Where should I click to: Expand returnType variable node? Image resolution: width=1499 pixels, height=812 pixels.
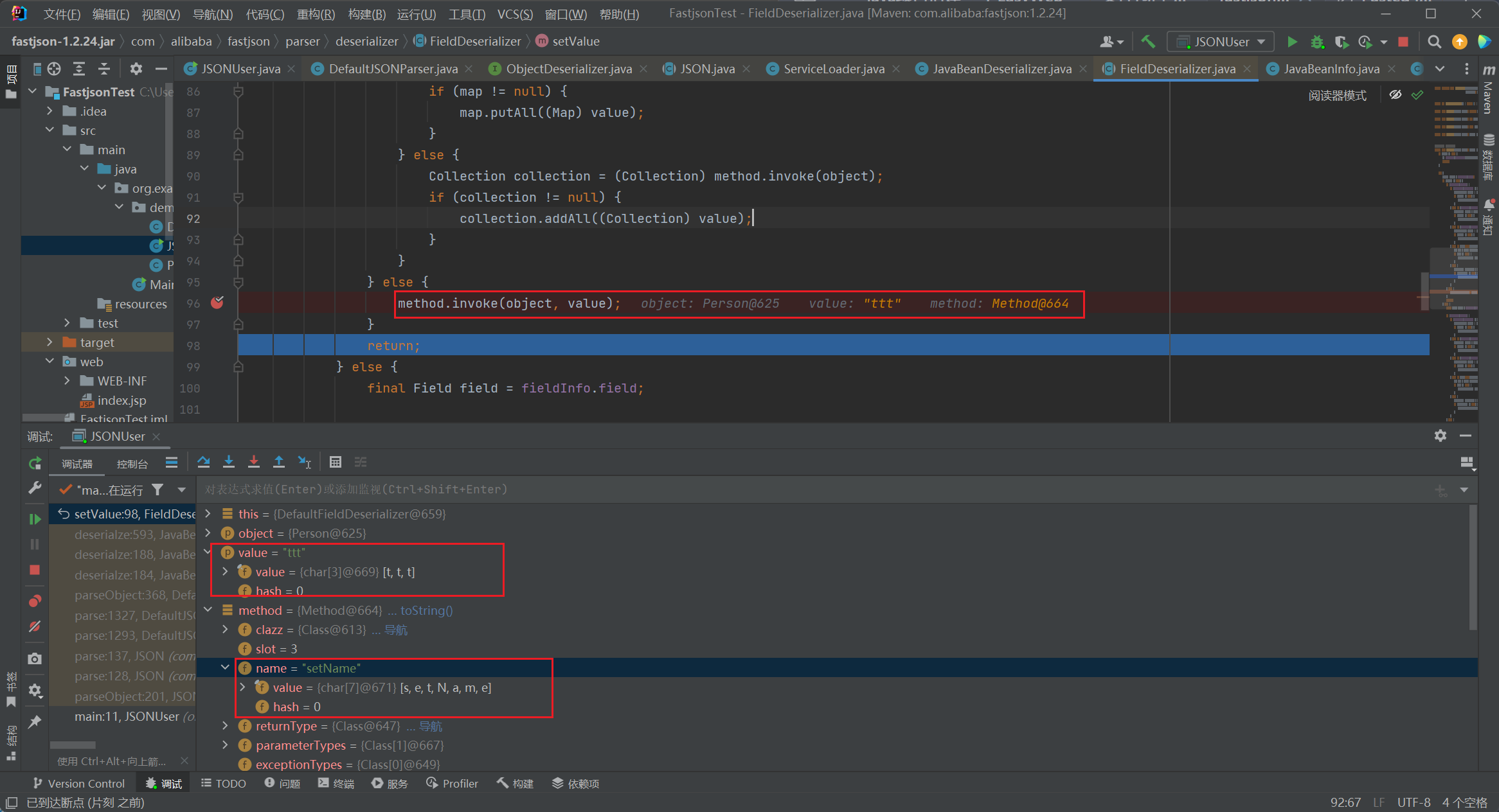coord(225,726)
